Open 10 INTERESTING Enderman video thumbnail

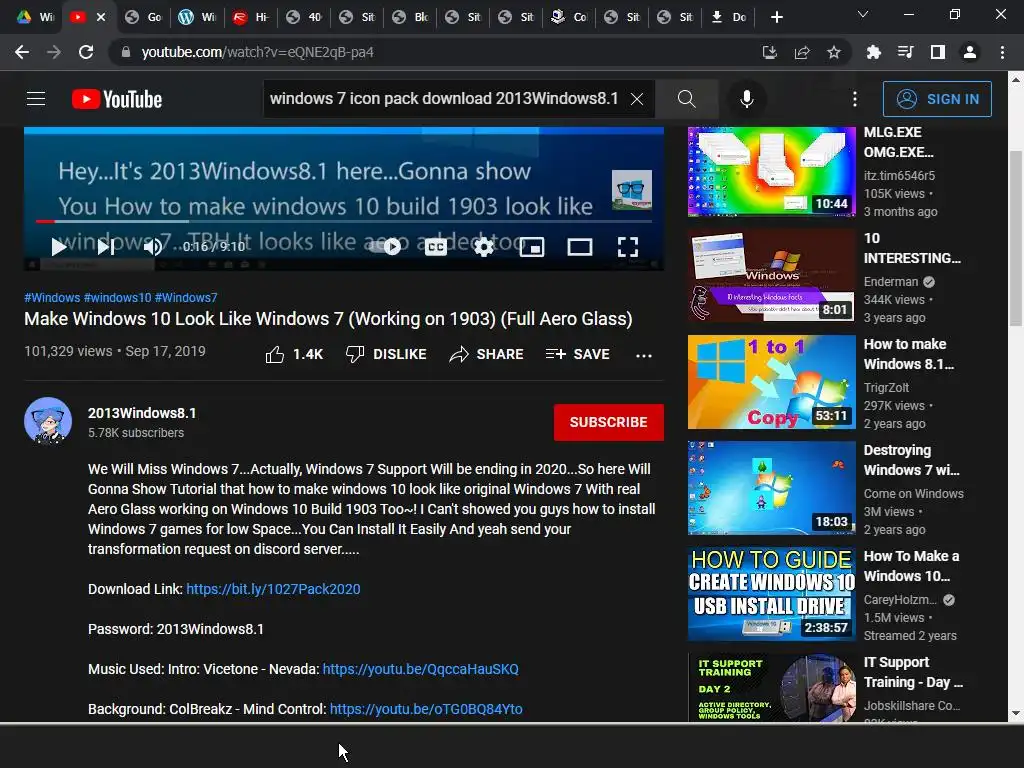(771, 276)
